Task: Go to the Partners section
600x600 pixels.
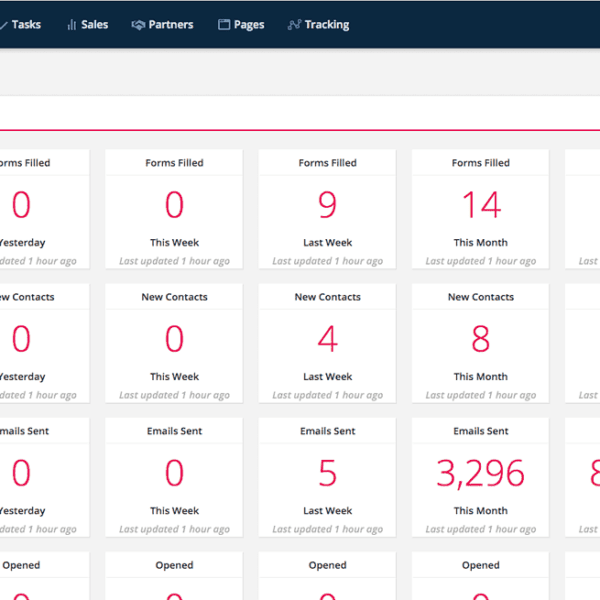Action: tap(162, 25)
